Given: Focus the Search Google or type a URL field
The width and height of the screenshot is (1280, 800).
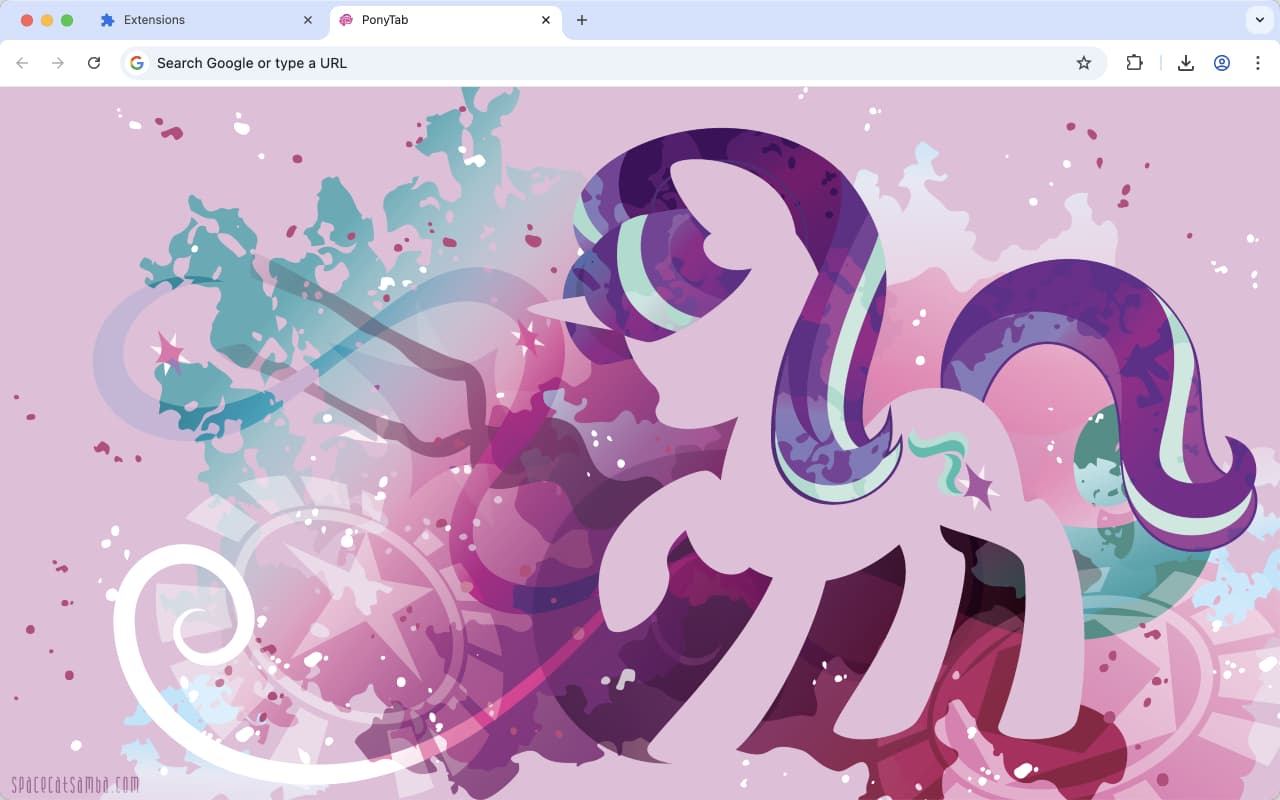Looking at the screenshot, I should [x=613, y=63].
